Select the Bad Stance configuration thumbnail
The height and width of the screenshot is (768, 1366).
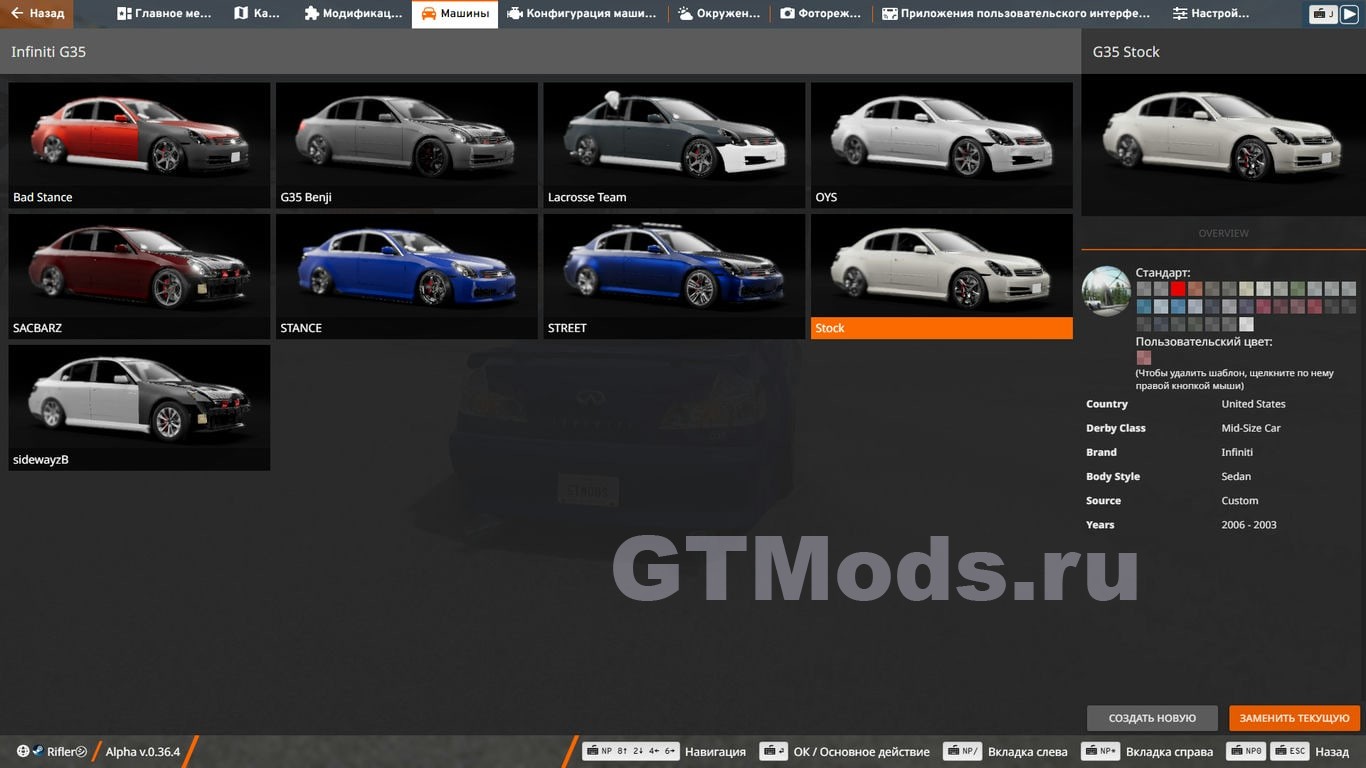click(139, 145)
